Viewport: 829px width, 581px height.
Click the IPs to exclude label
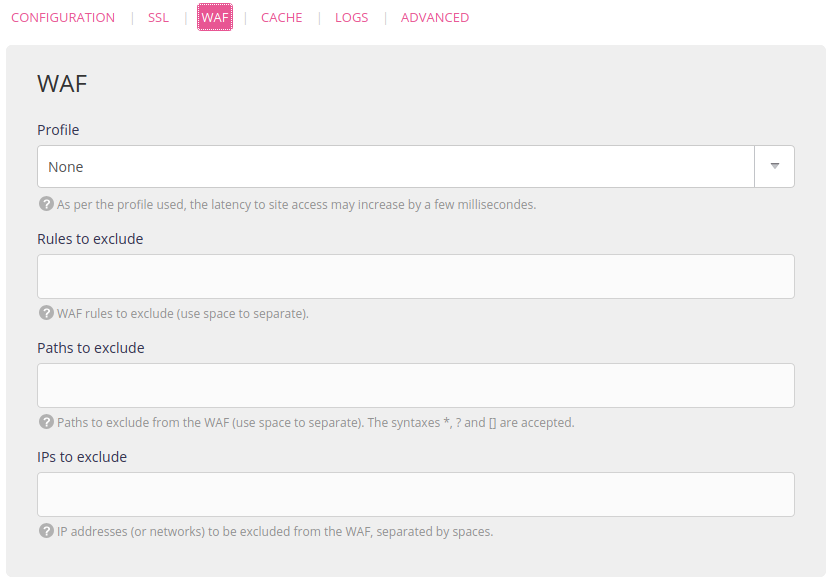pos(82,457)
